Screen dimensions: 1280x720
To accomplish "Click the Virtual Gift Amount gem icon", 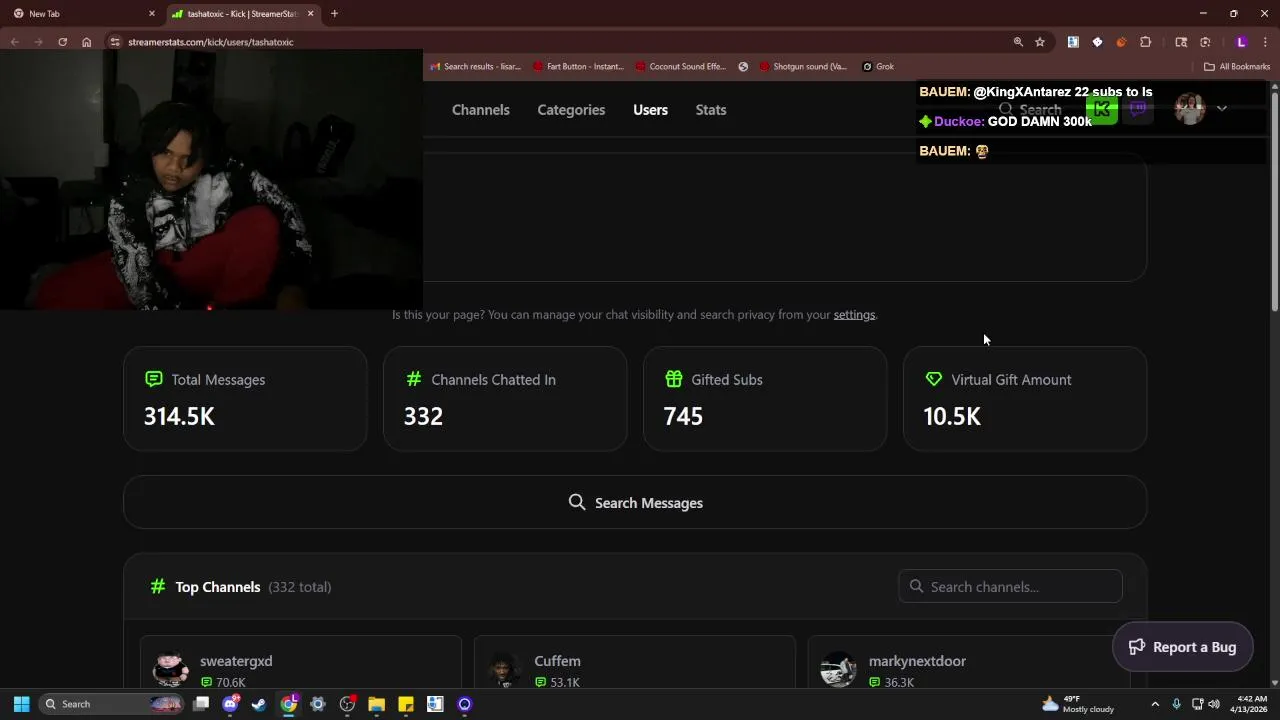I will point(933,379).
